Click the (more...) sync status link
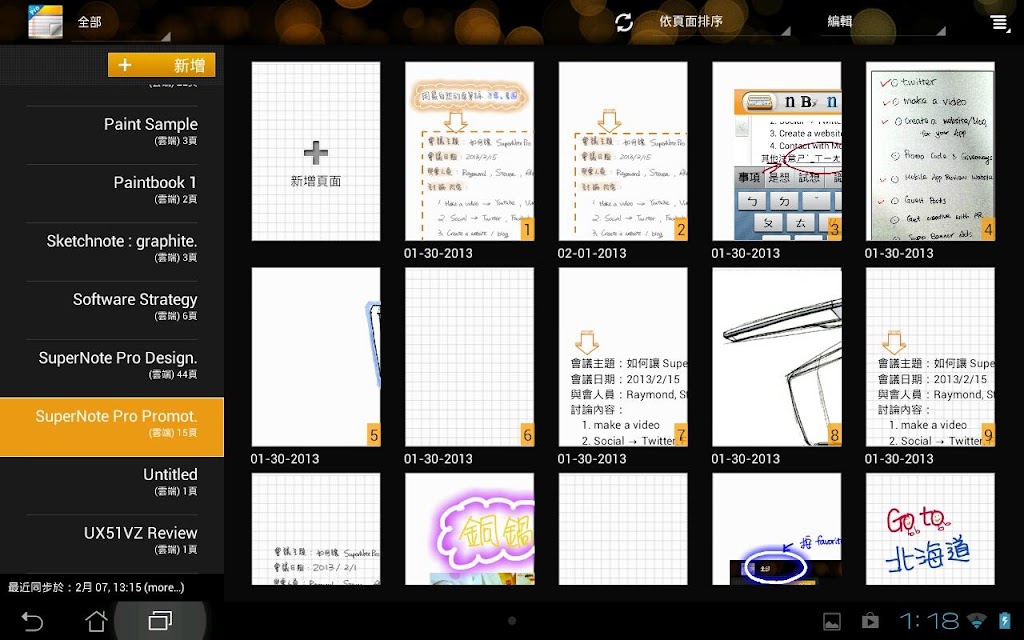Viewport: 1024px width, 640px height. pos(164,587)
